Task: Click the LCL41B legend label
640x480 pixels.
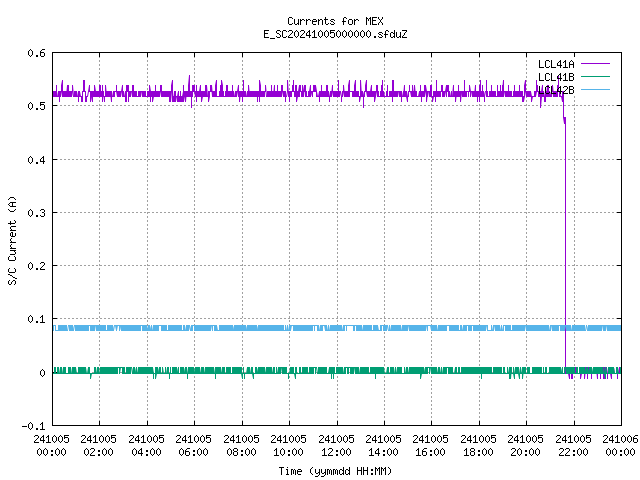Action: [x=556, y=77]
